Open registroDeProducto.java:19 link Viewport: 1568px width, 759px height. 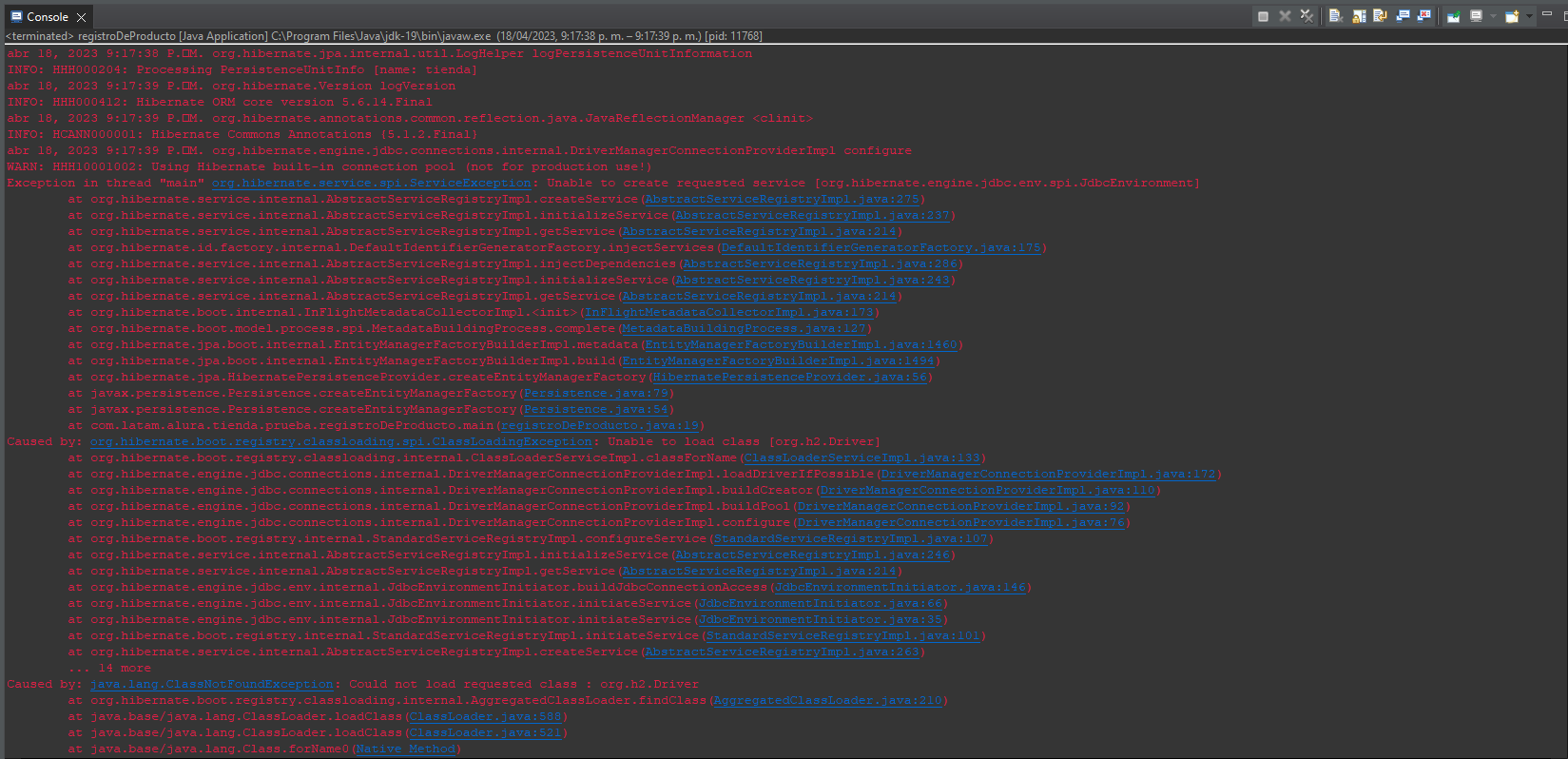[x=600, y=425]
